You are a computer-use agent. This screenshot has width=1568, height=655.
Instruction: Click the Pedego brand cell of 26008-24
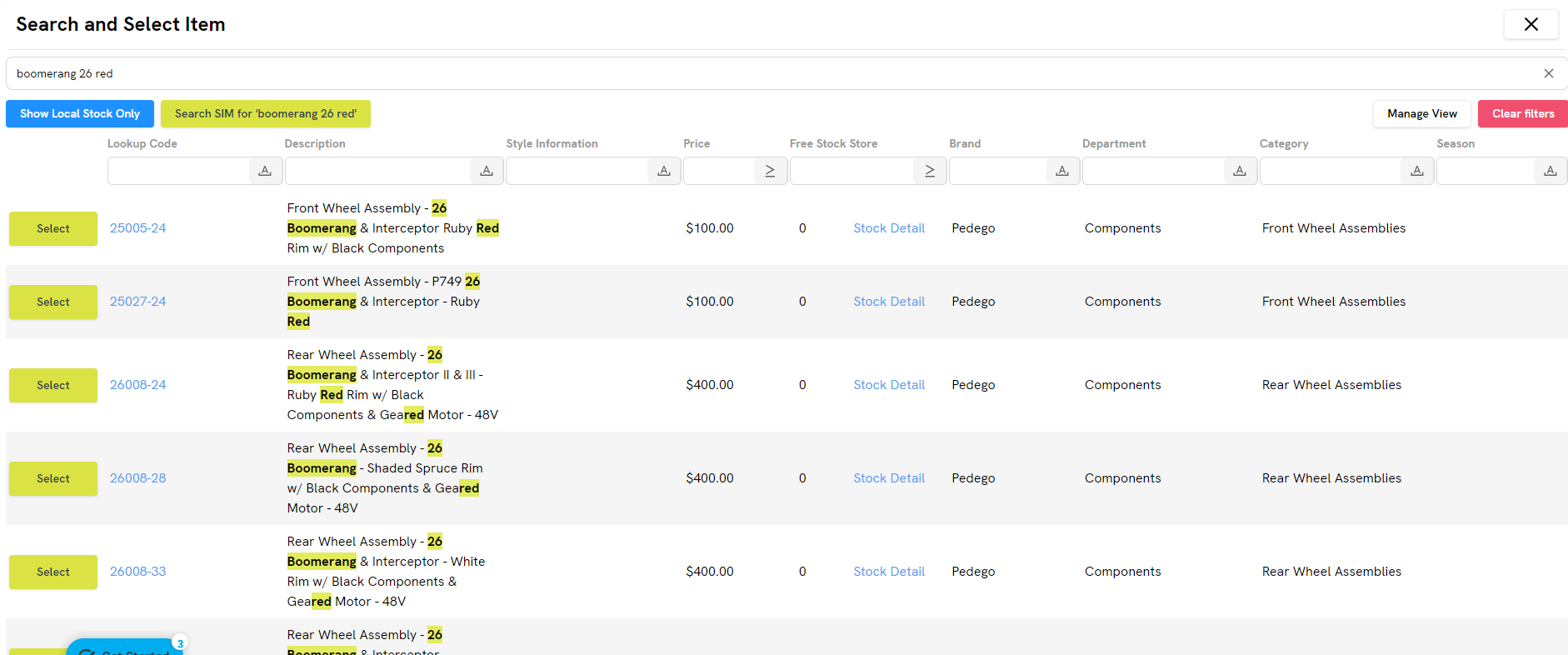(973, 385)
